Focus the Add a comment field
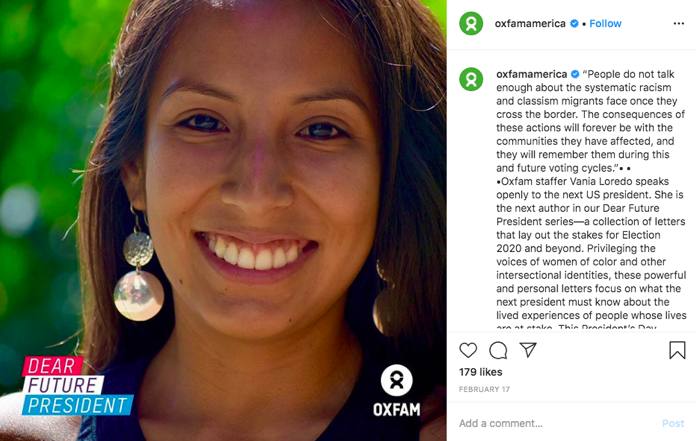Screen dimensions: 696x441 (555, 423)
